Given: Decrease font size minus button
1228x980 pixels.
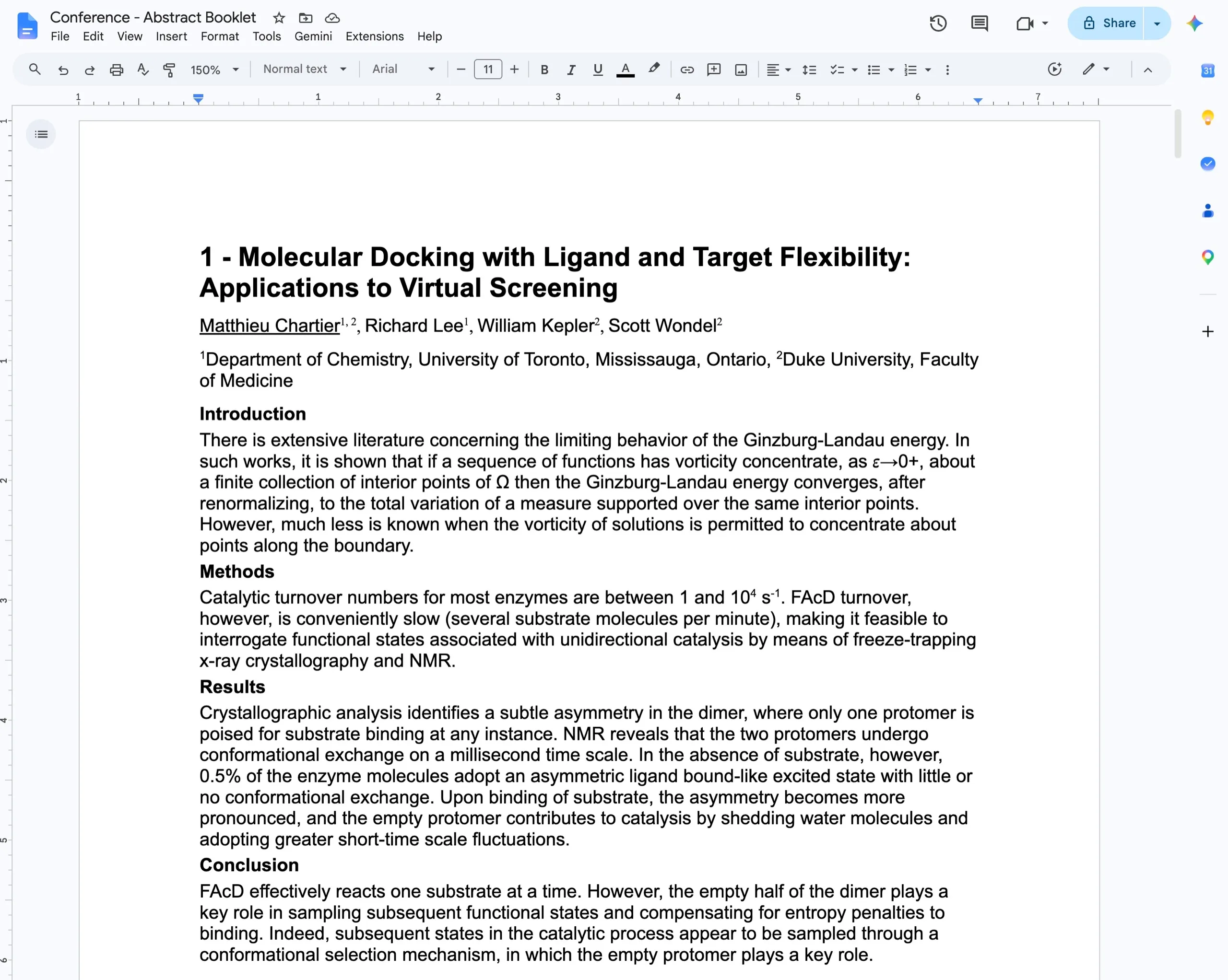Looking at the screenshot, I should pyautogui.click(x=461, y=70).
